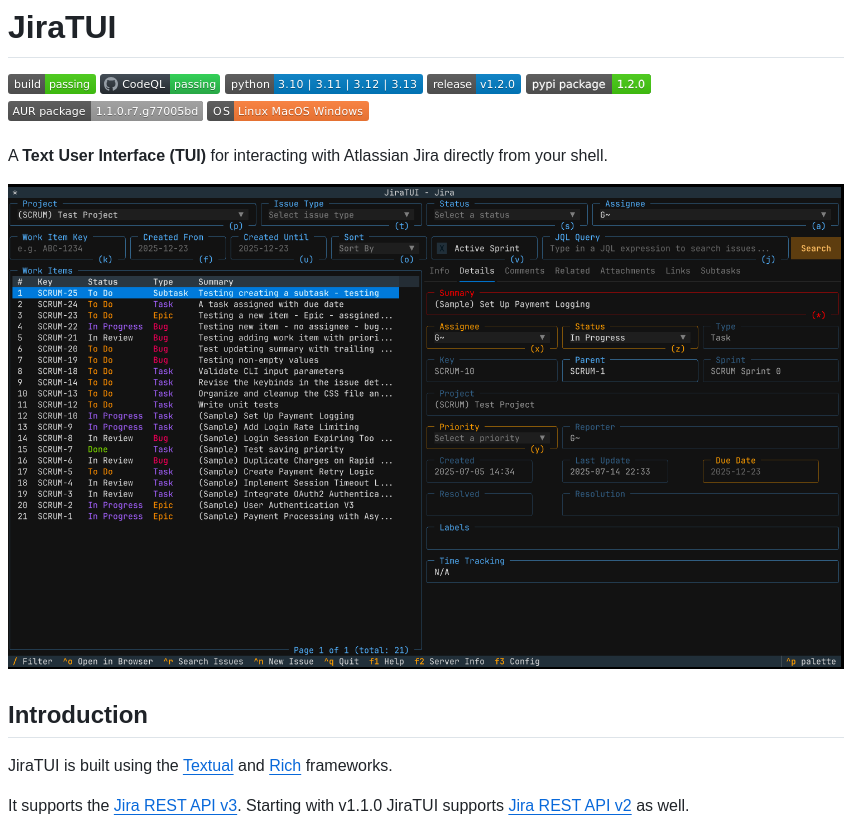This screenshot has width=850, height=821.
Task: Click the orange Search button
Action: (x=815, y=248)
